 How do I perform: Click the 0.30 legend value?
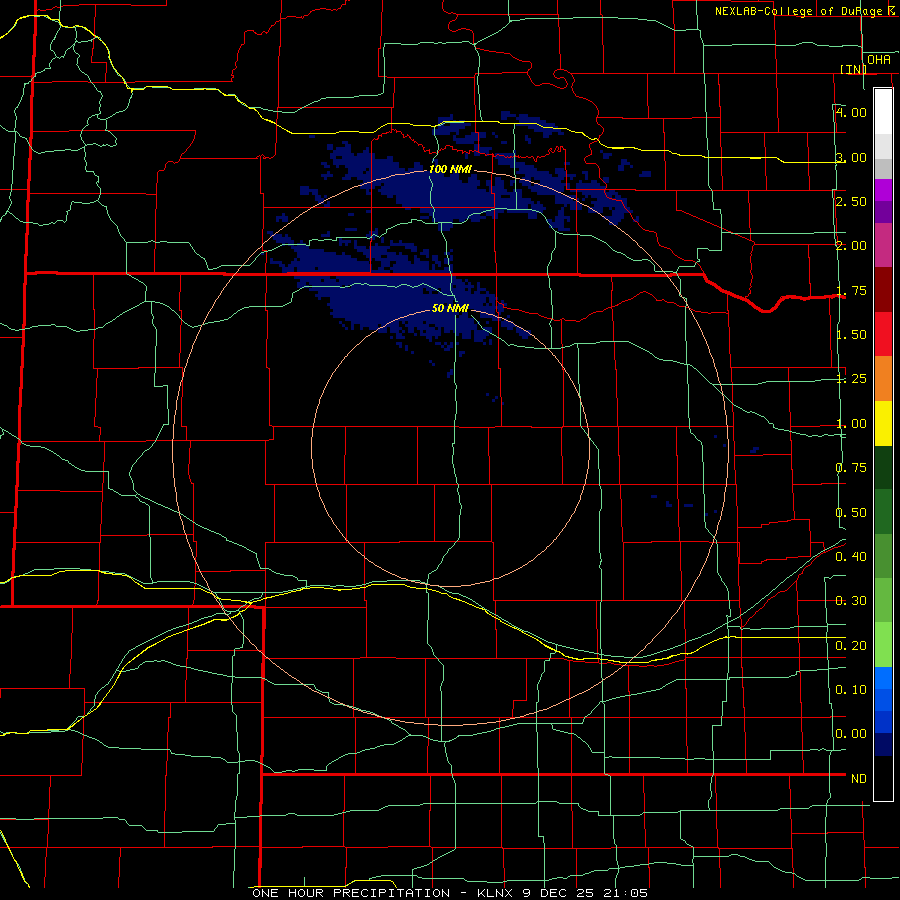(x=851, y=601)
